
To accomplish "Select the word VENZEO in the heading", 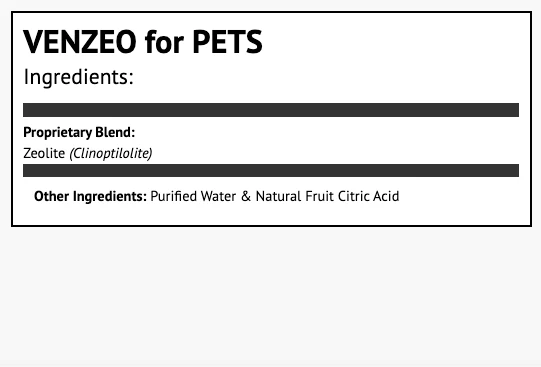I will 80,42.
